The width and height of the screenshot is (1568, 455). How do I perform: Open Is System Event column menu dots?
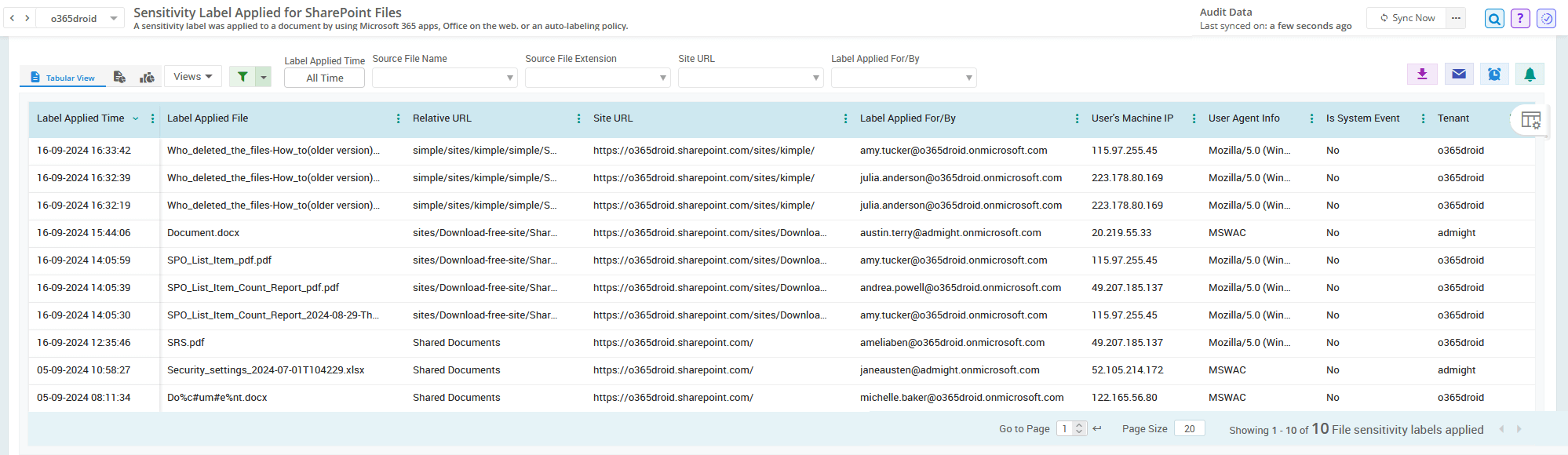(x=1424, y=118)
